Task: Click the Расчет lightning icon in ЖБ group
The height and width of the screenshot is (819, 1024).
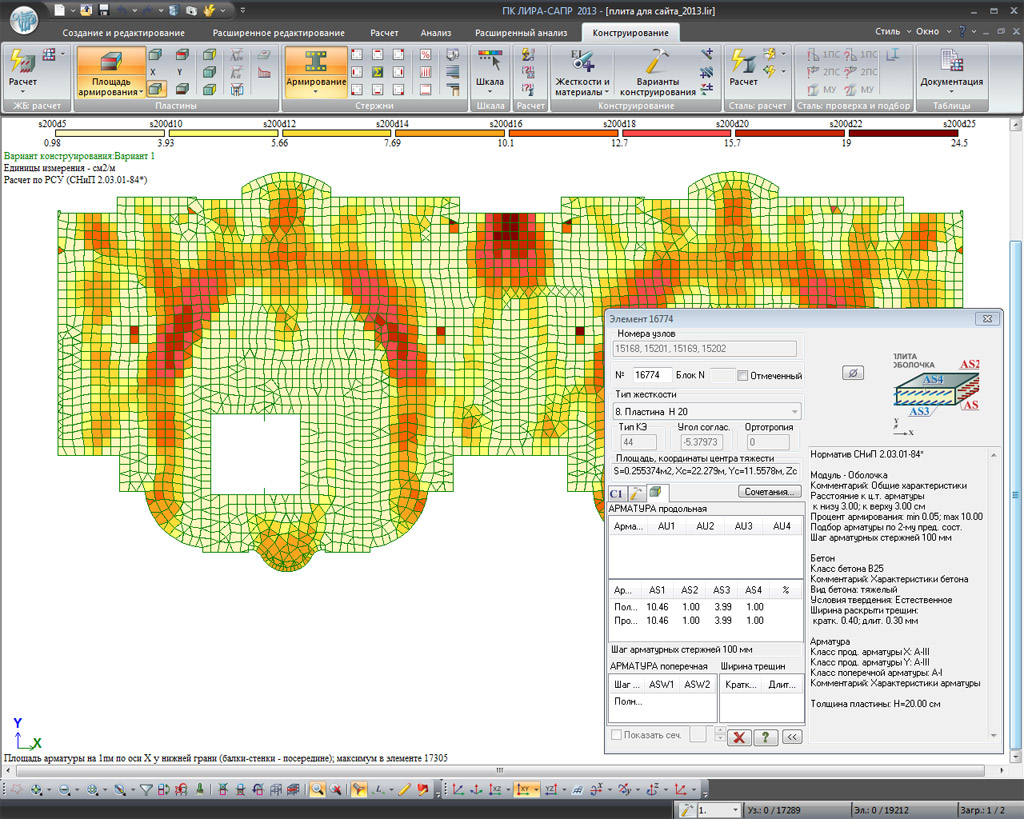Action: click(22, 62)
